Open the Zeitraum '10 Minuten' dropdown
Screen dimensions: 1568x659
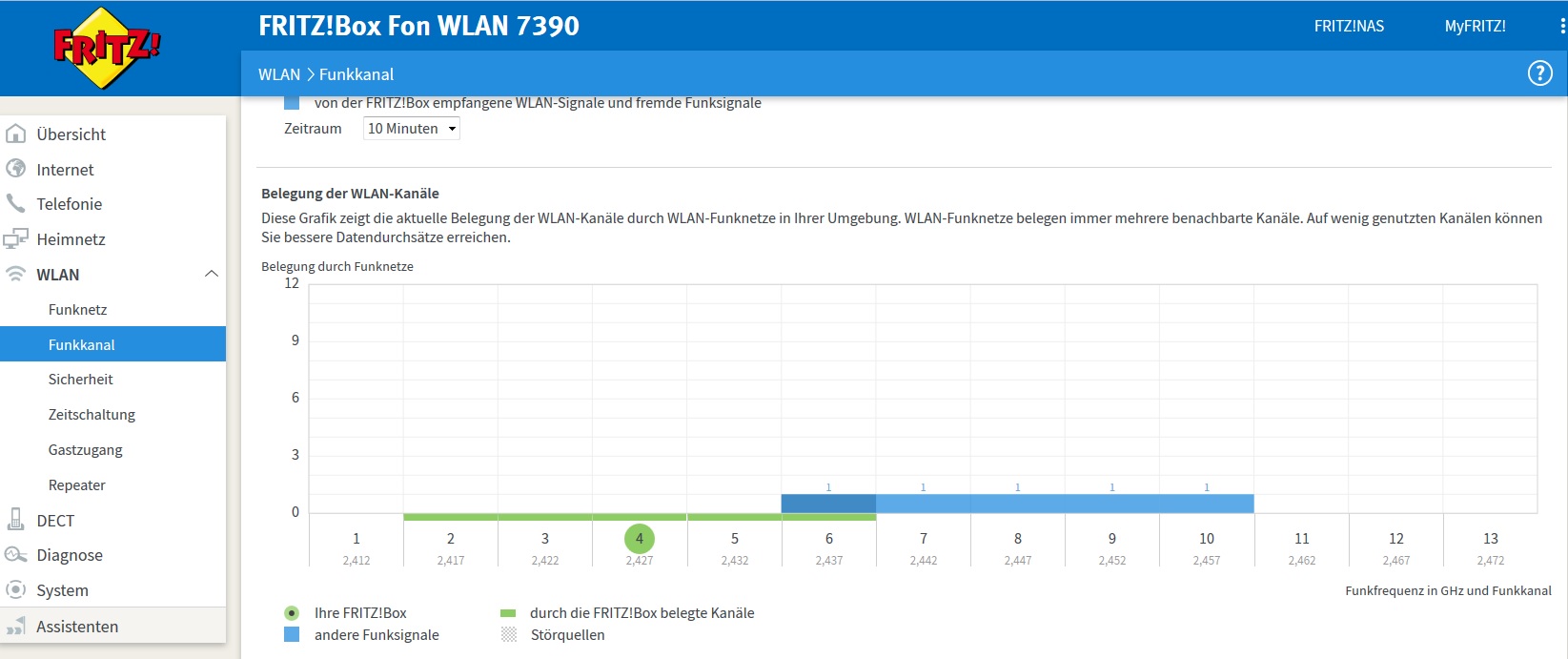(x=412, y=129)
